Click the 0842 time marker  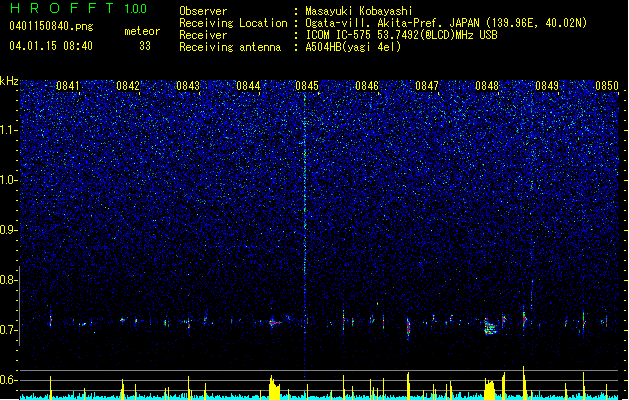128,86
